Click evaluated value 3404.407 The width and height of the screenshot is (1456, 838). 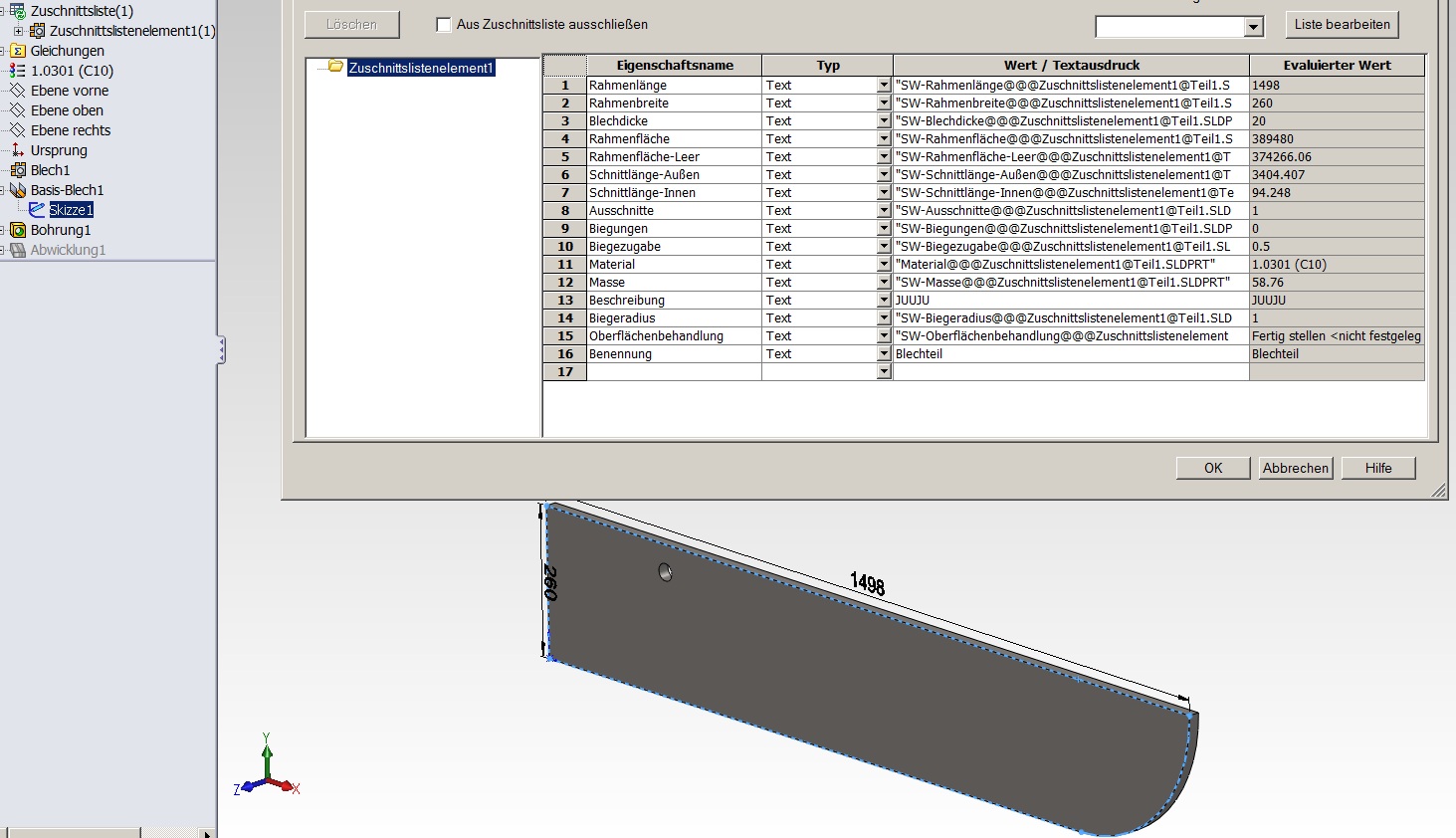point(1337,175)
